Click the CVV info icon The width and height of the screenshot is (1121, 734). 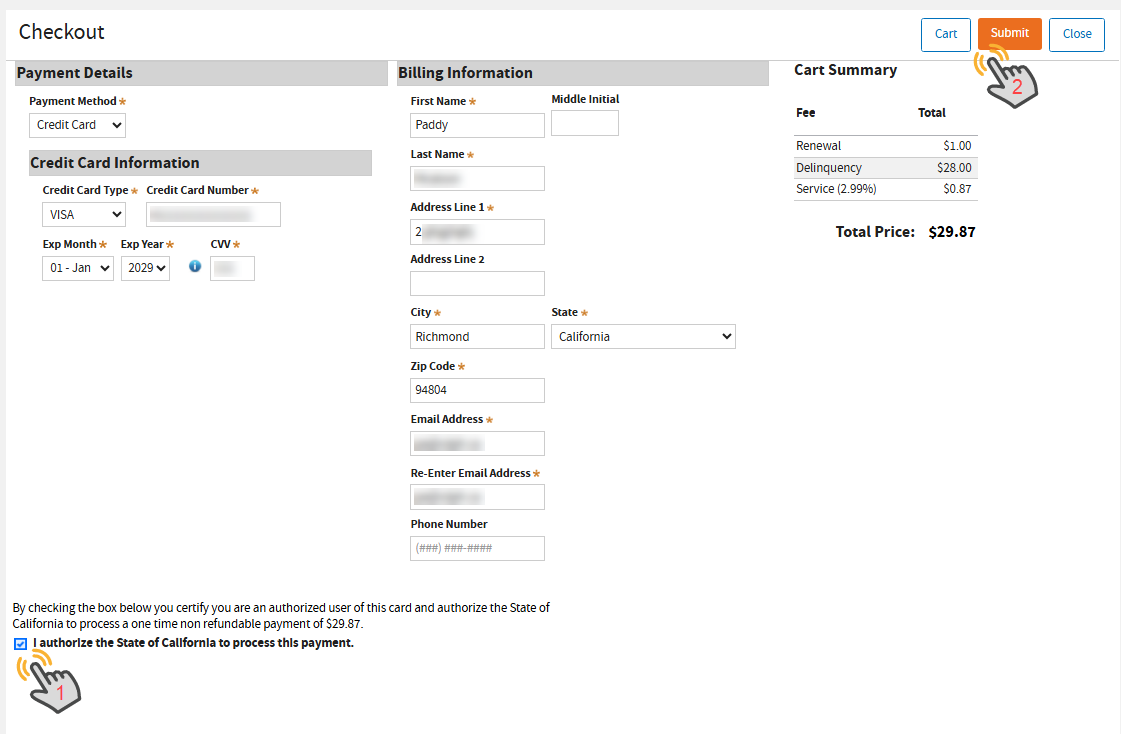tap(195, 266)
